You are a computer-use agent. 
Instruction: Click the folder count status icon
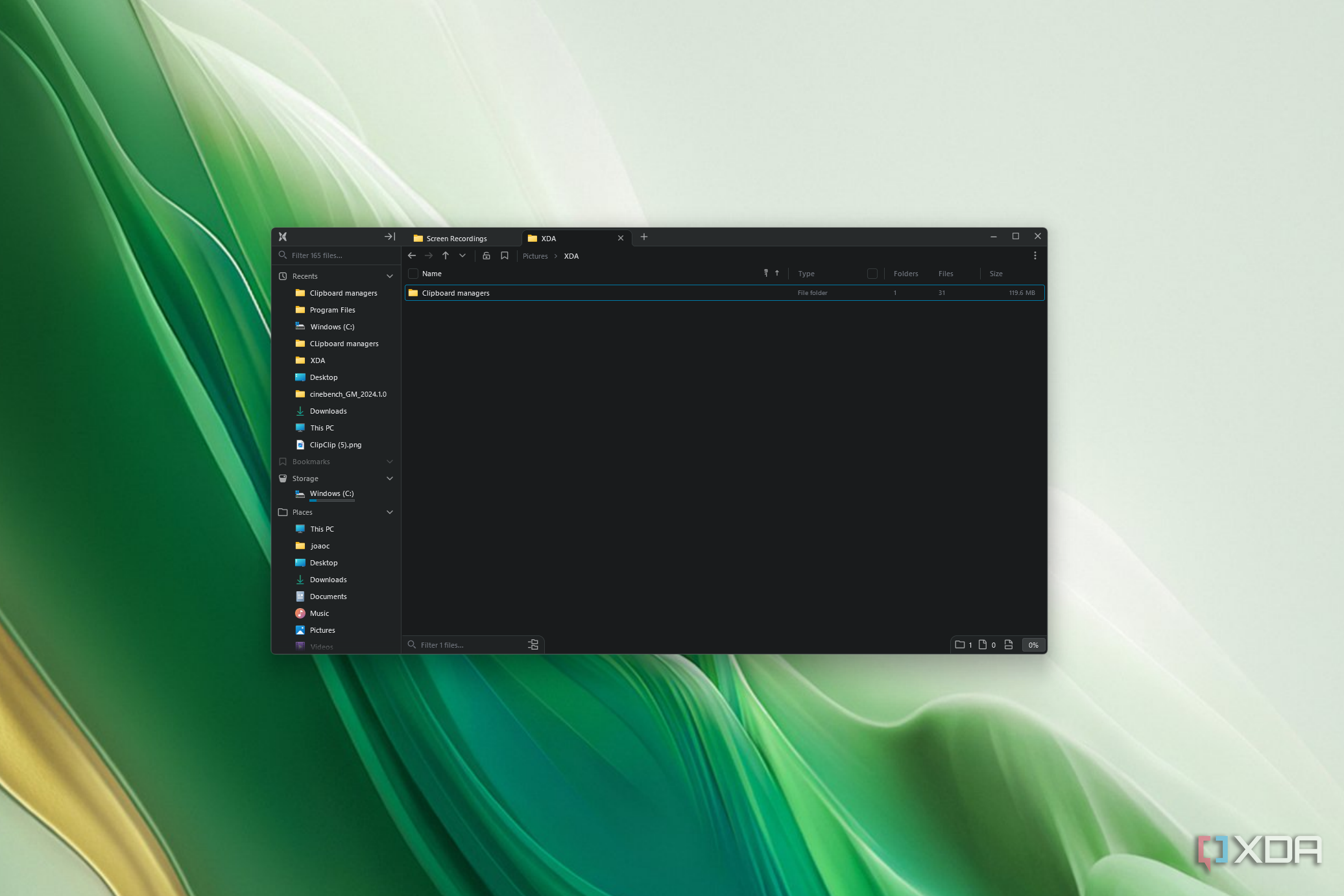pyautogui.click(x=960, y=644)
